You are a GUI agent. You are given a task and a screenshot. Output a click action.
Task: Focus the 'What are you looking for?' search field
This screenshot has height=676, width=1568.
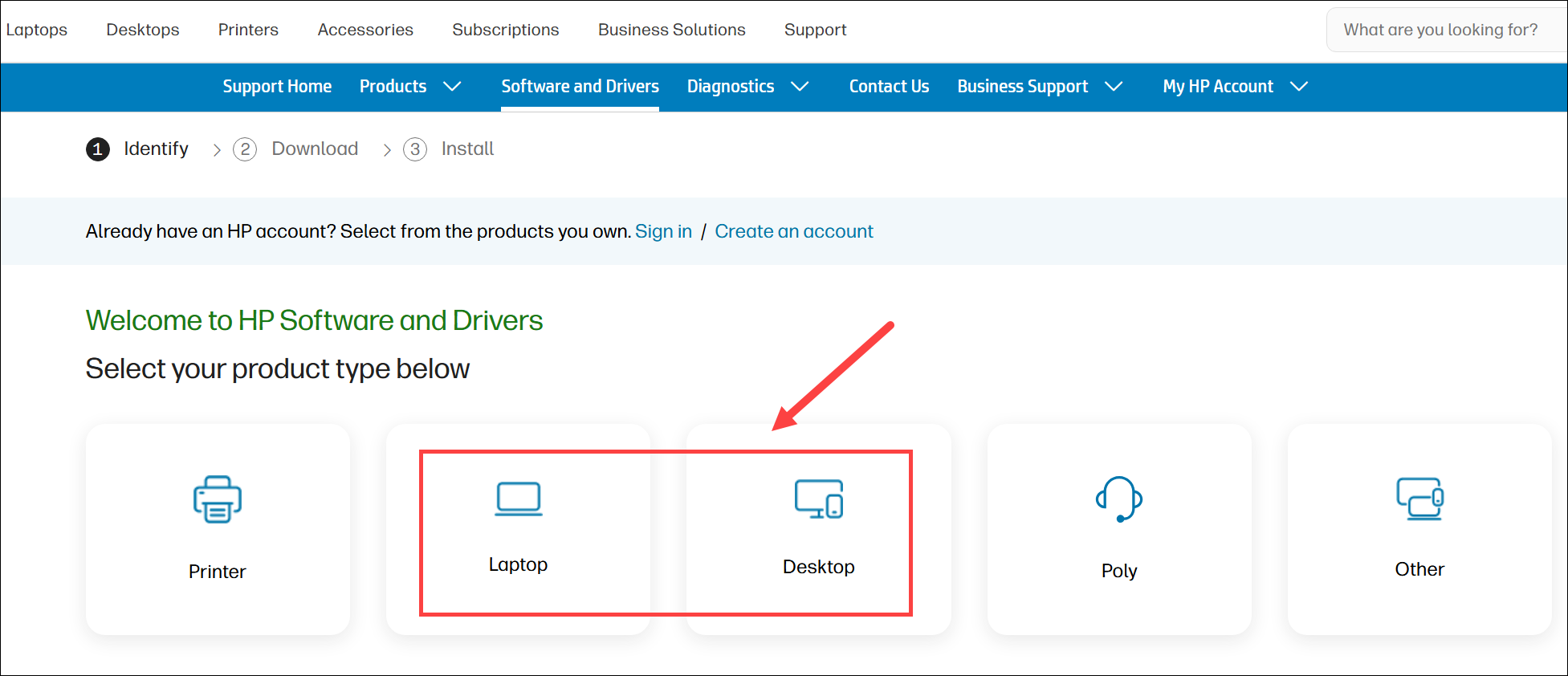point(1447,30)
